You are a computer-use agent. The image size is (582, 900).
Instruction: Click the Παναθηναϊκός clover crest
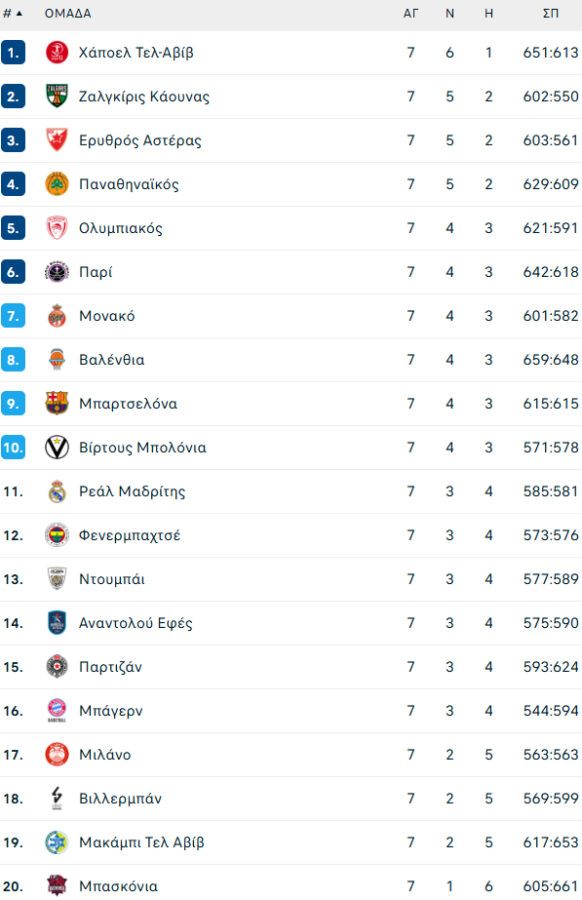click(55, 184)
